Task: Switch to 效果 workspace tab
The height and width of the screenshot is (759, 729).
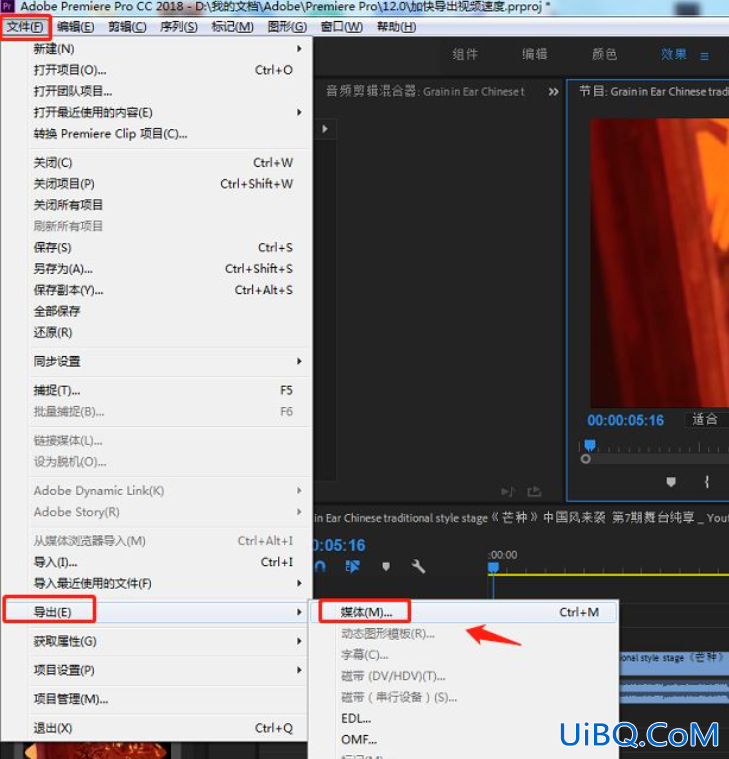Action: point(674,54)
